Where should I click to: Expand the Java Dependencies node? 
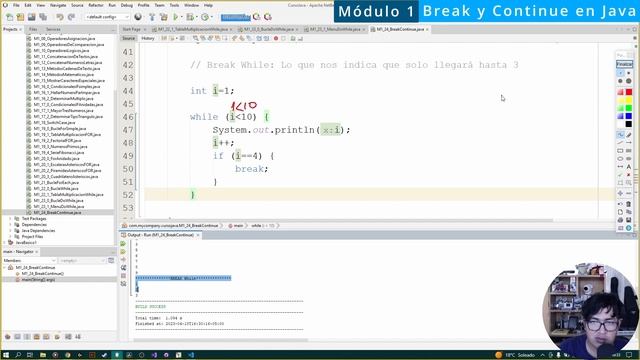click(x=10, y=231)
